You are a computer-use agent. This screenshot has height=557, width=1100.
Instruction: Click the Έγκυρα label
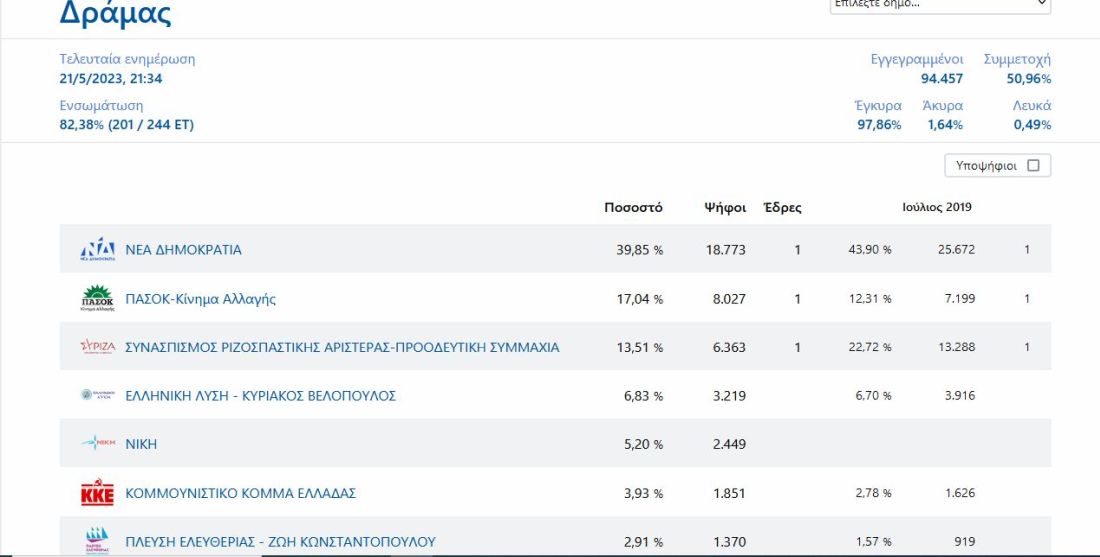878,106
